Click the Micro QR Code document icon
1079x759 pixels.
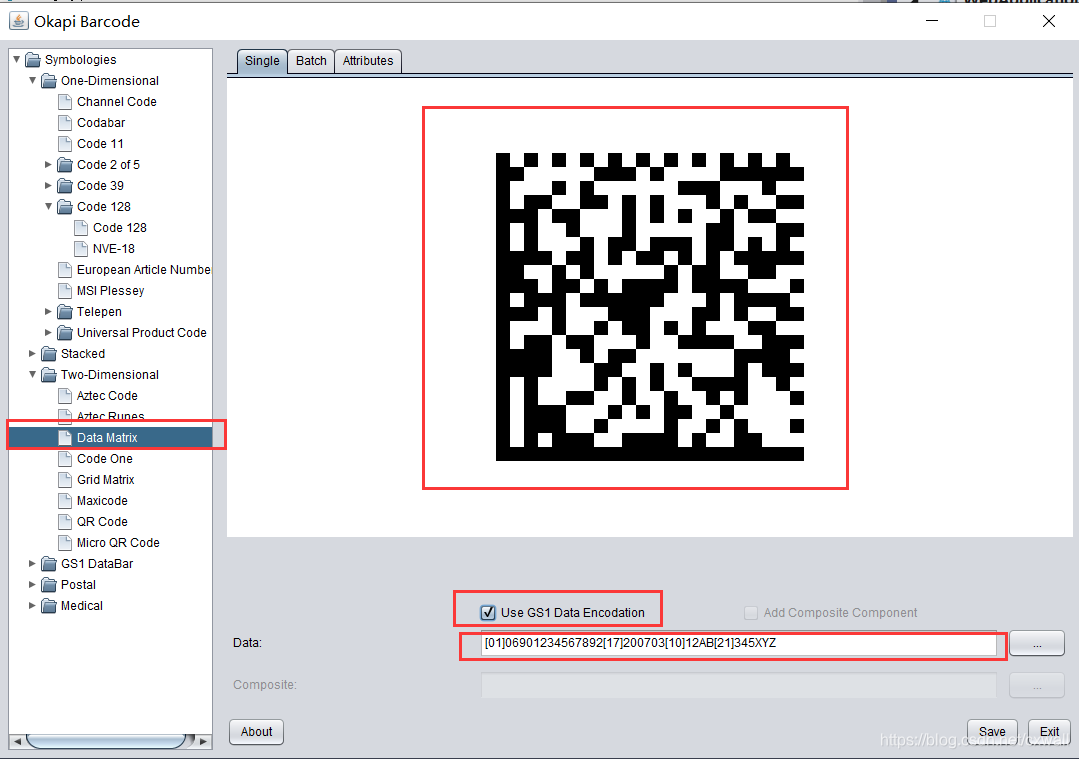click(65, 543)
